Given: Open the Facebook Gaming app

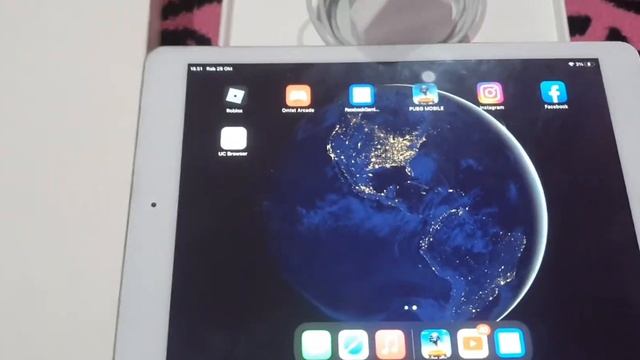Looking at the screenshot, I should click(362, 95).
